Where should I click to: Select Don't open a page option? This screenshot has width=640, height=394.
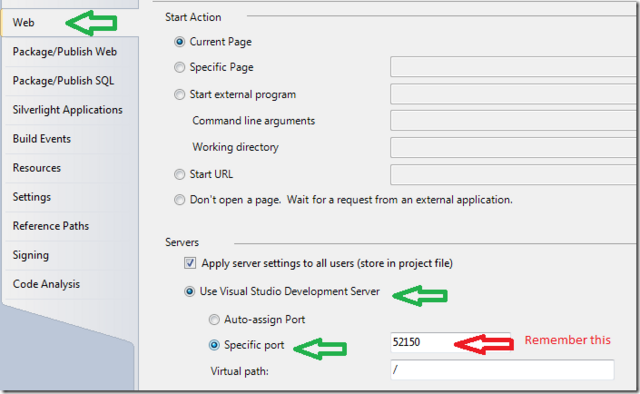(x=179, y=200)
